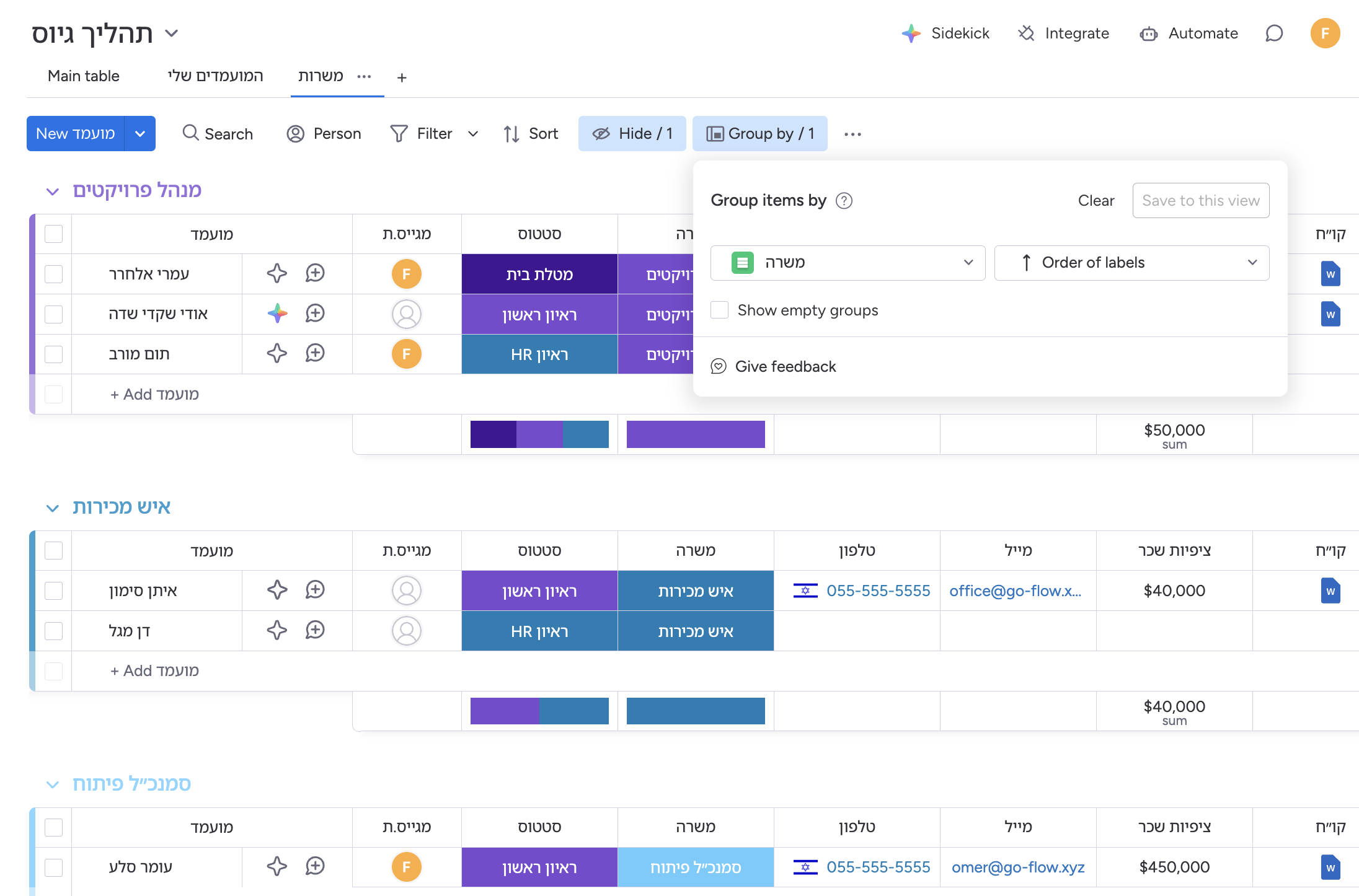Enable the Show empty groups checkbox

click(719, 310)
